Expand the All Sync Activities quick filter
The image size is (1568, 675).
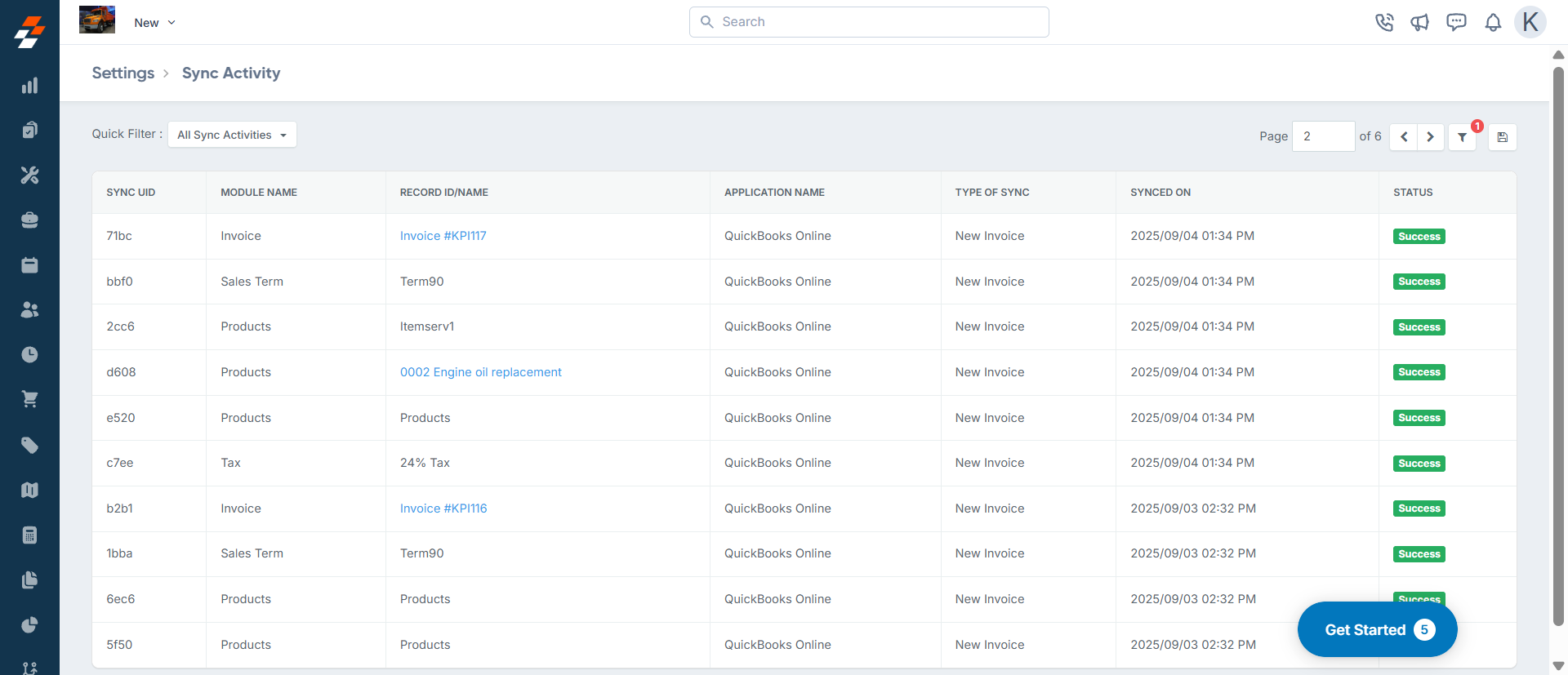tap(232, 135)
